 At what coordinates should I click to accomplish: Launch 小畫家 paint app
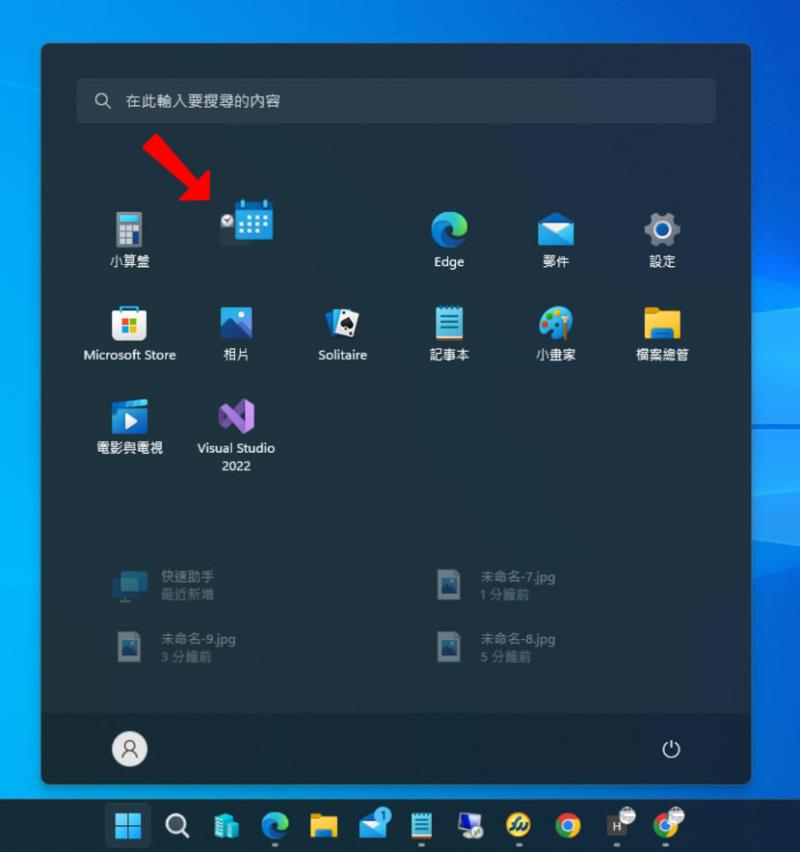point(555,333)
